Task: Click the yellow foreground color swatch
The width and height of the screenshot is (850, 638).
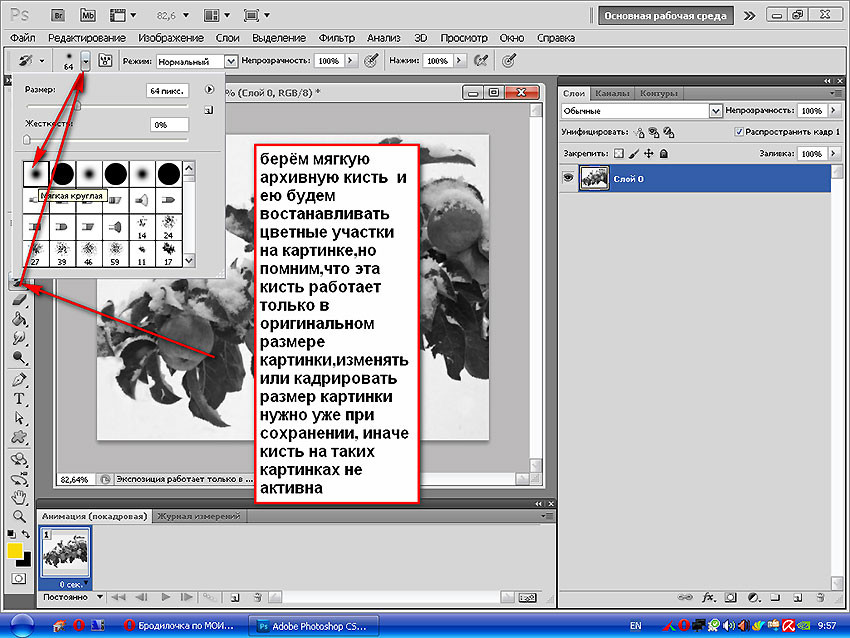Action: (15, 551)
